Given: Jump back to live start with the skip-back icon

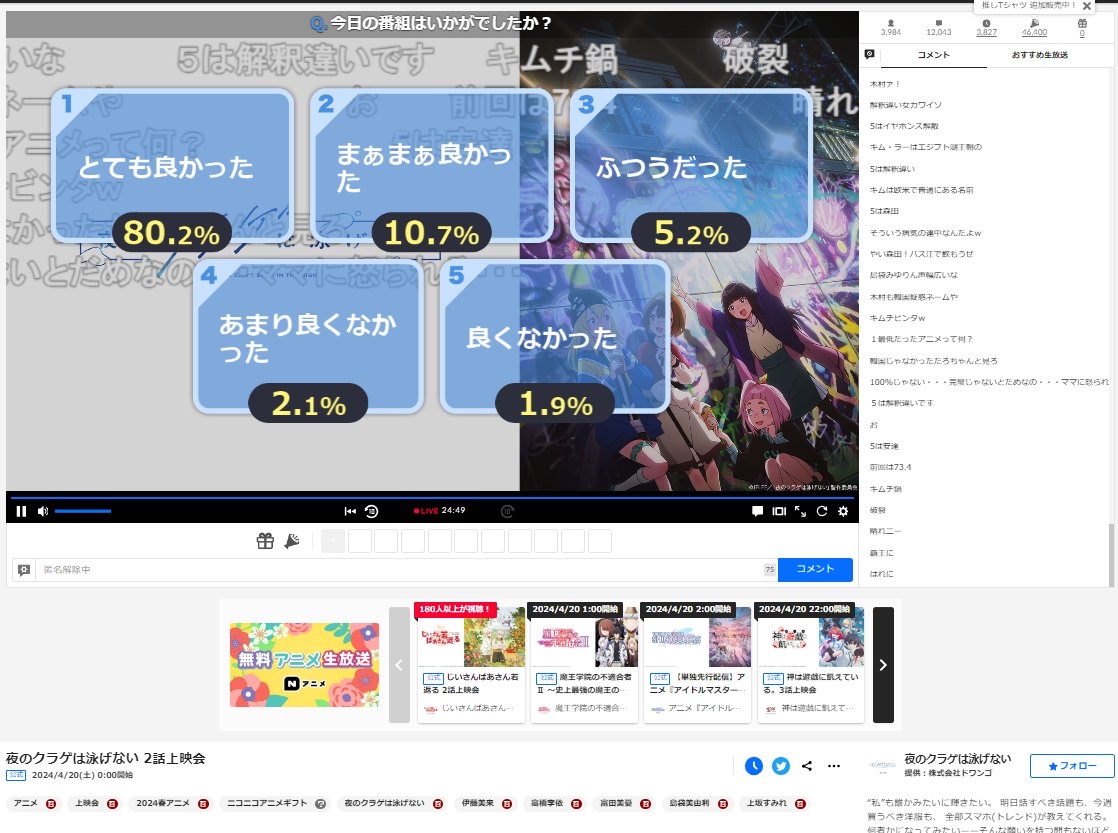Looking at the screenshot, I should pyautogui.click(x=349, y=511).
